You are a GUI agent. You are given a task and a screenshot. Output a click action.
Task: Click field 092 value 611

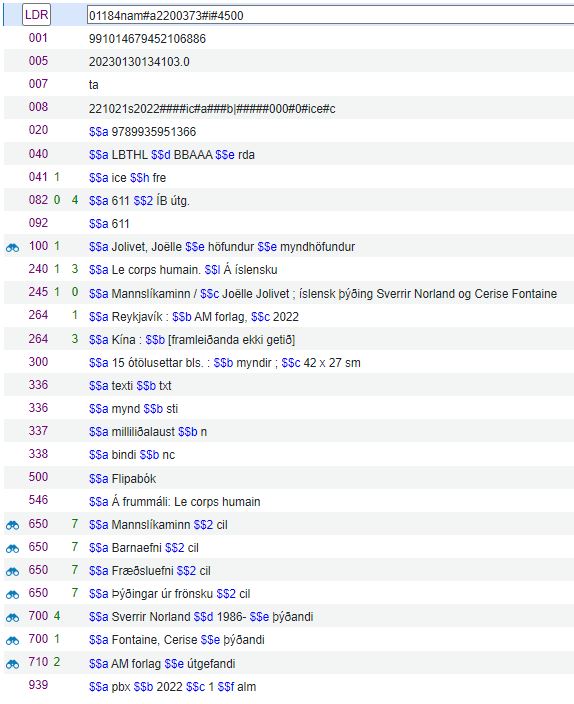click(x=109, y=224)
